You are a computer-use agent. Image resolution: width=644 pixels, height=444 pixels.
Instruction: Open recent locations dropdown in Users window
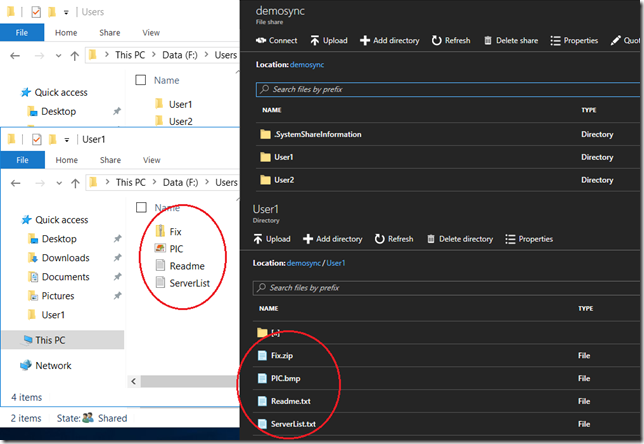point(58,55)
